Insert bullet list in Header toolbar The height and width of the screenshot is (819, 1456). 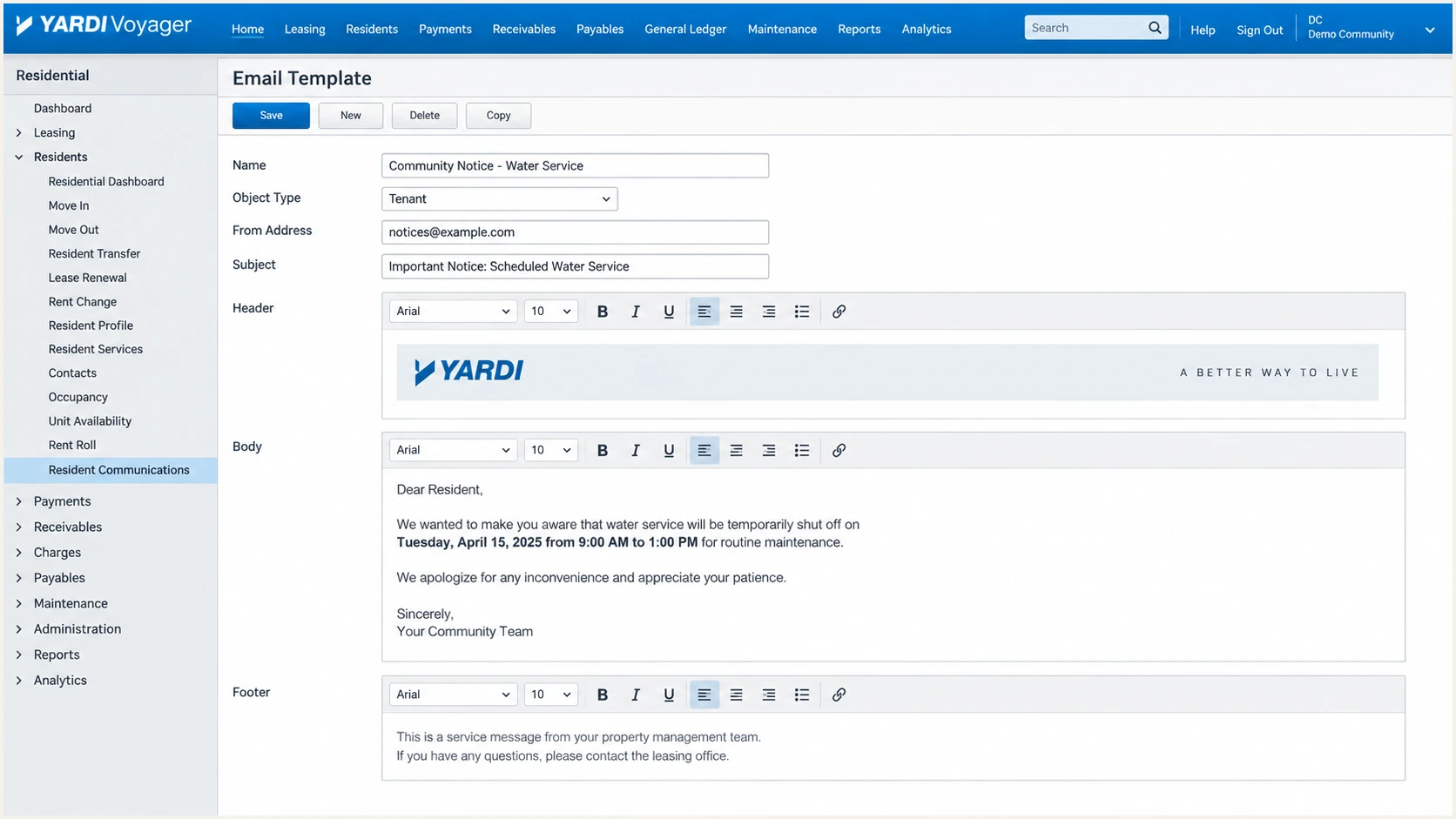(802, 312)
